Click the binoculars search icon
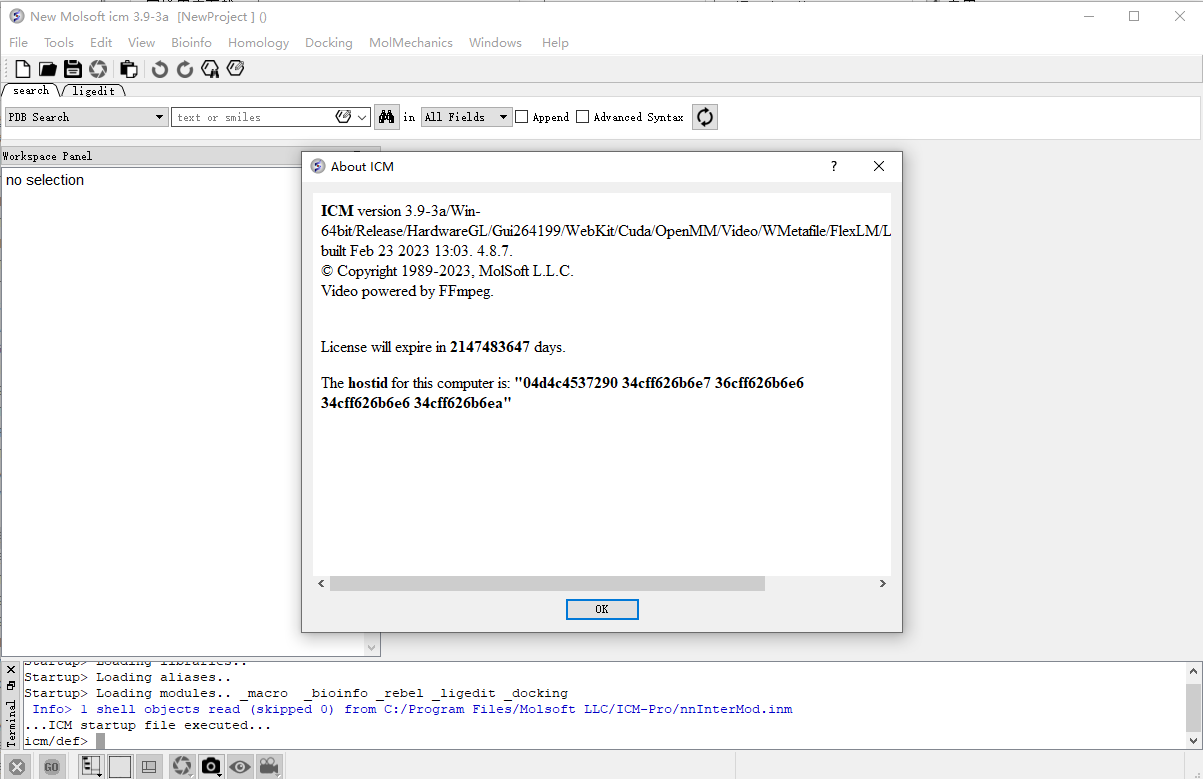 pyautogui.click(x=386, y=116)
